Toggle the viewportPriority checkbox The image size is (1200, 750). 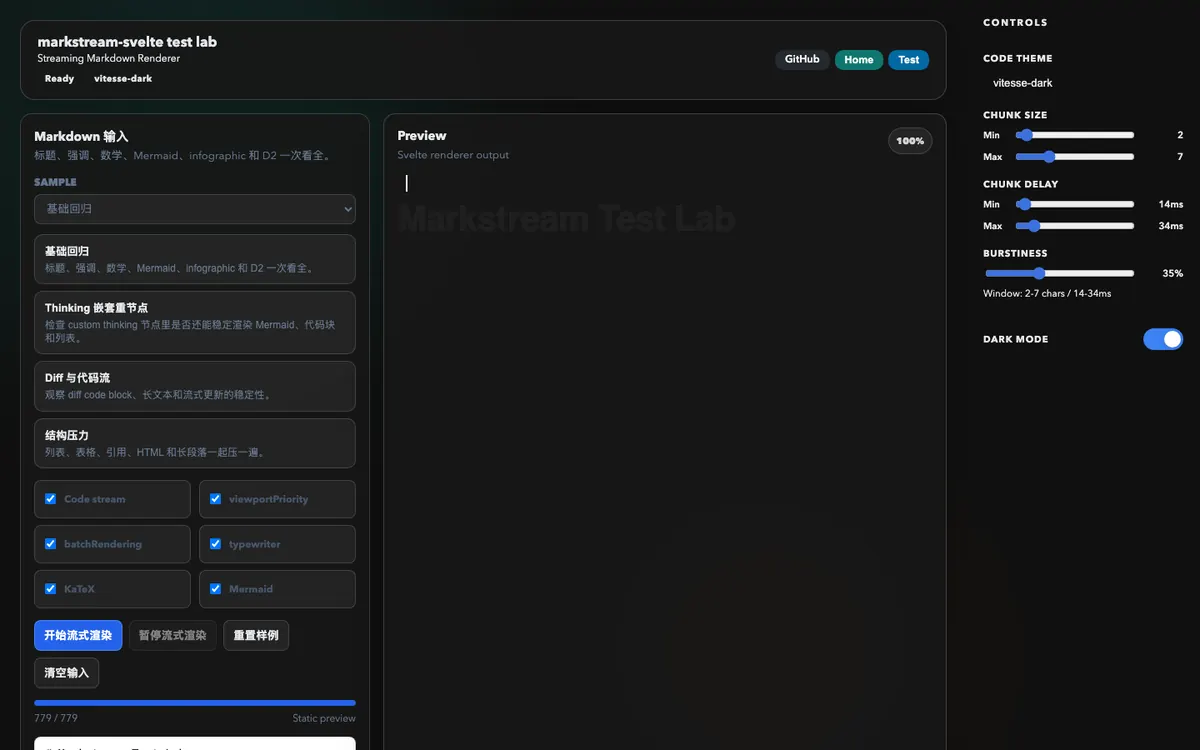coord(215,499)
